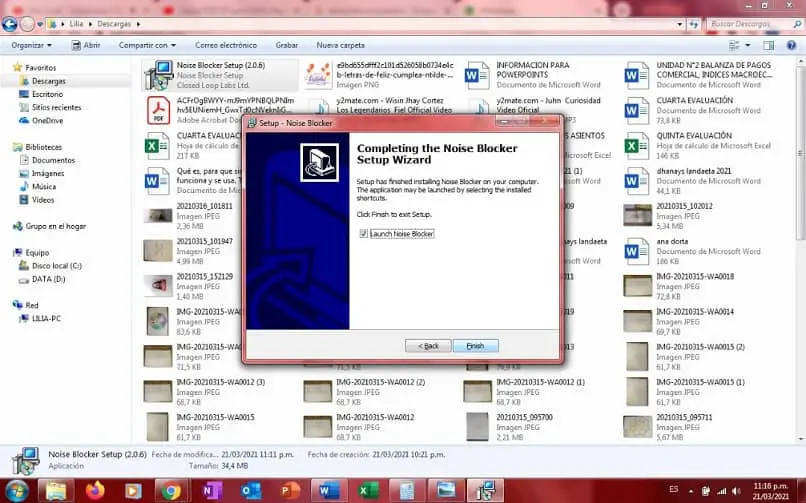Open the Compartir con dropdown
Image resolution: width=806 pixels, height=503 pixels.
point(147,45)
